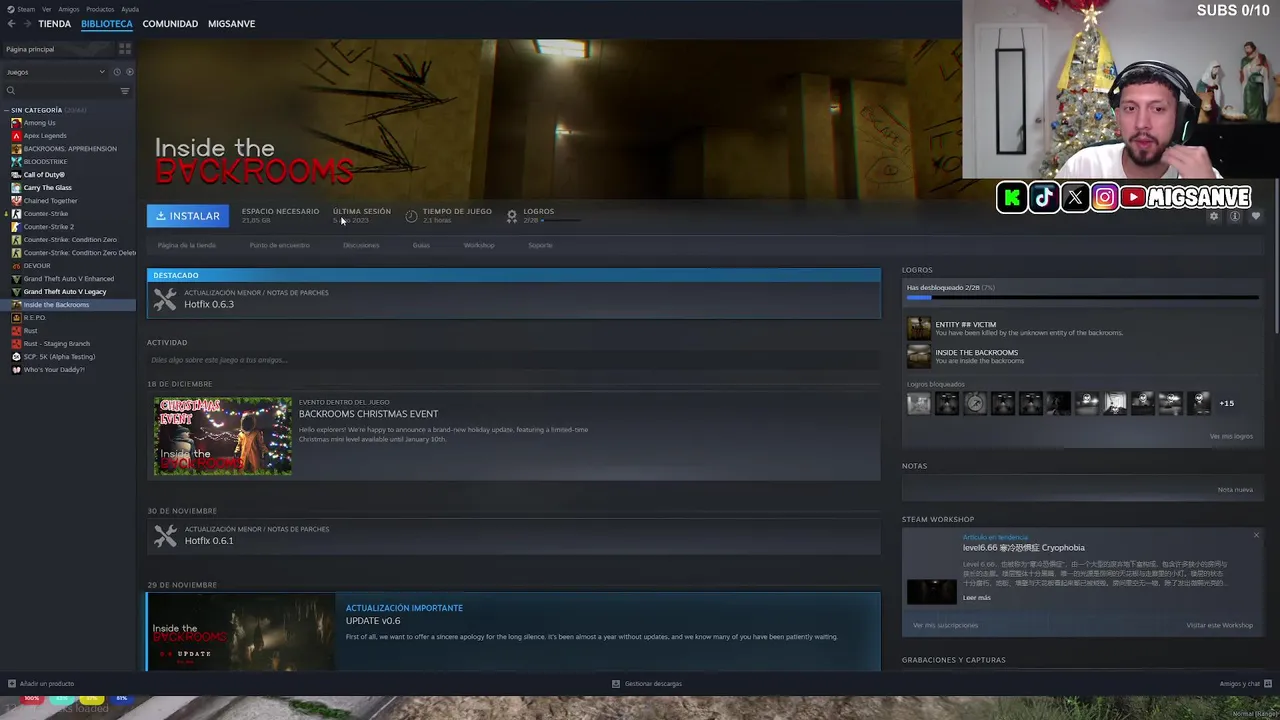This screenshot has width=1280, height=720.
Task: Click the Apex Legends game icon
Action: pyautogui.click(x=16, y=136)
